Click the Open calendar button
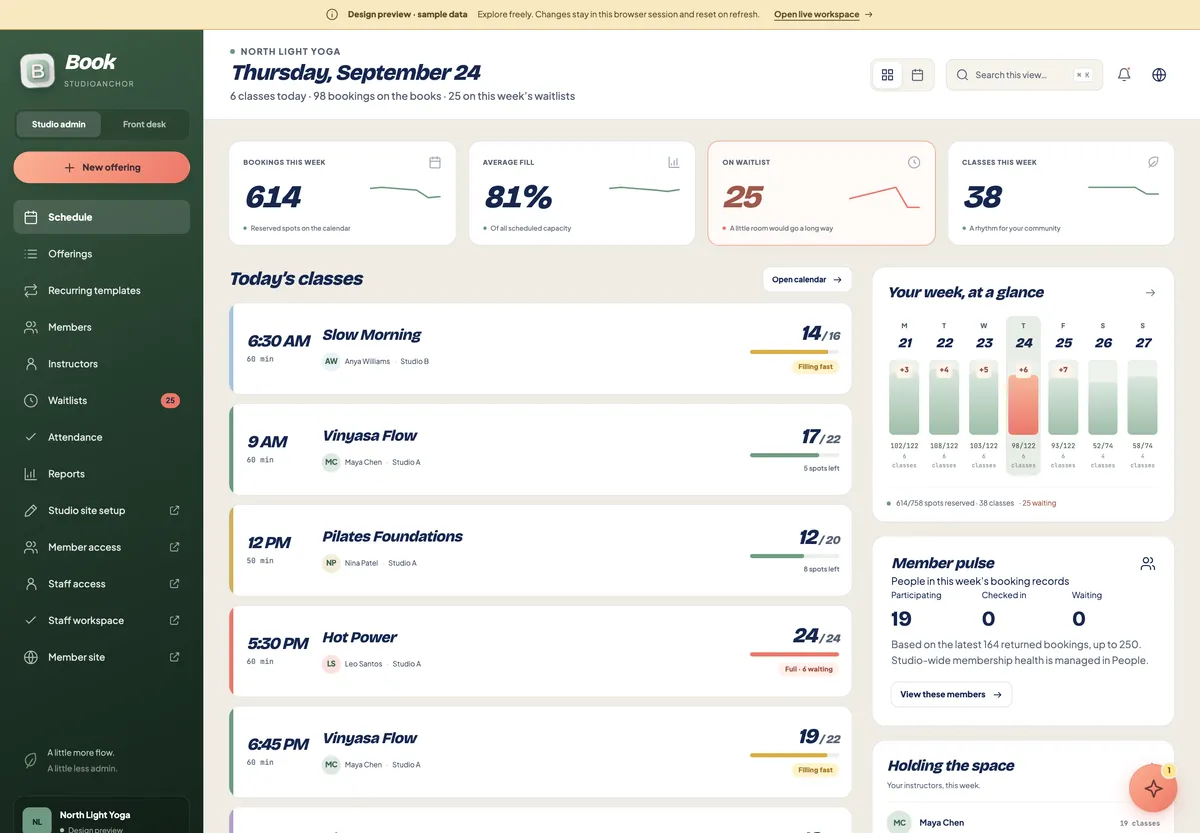Screen dimensions: 1200x833 coord(807,280)
